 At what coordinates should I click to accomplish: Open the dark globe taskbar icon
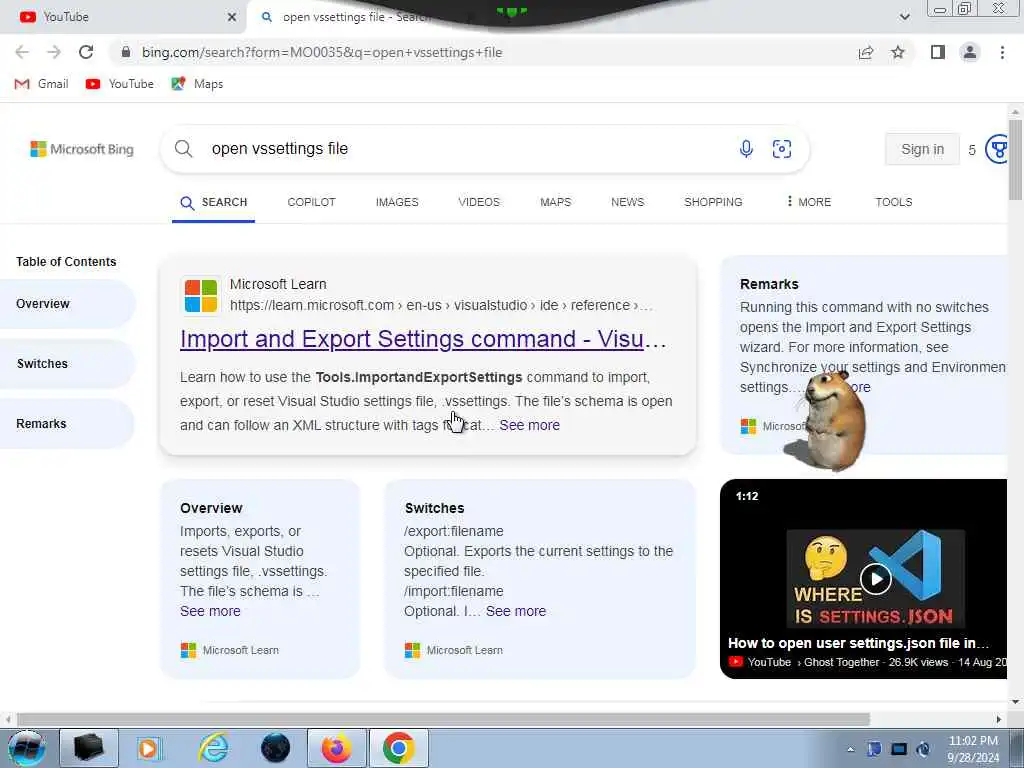tap(276, 748)
